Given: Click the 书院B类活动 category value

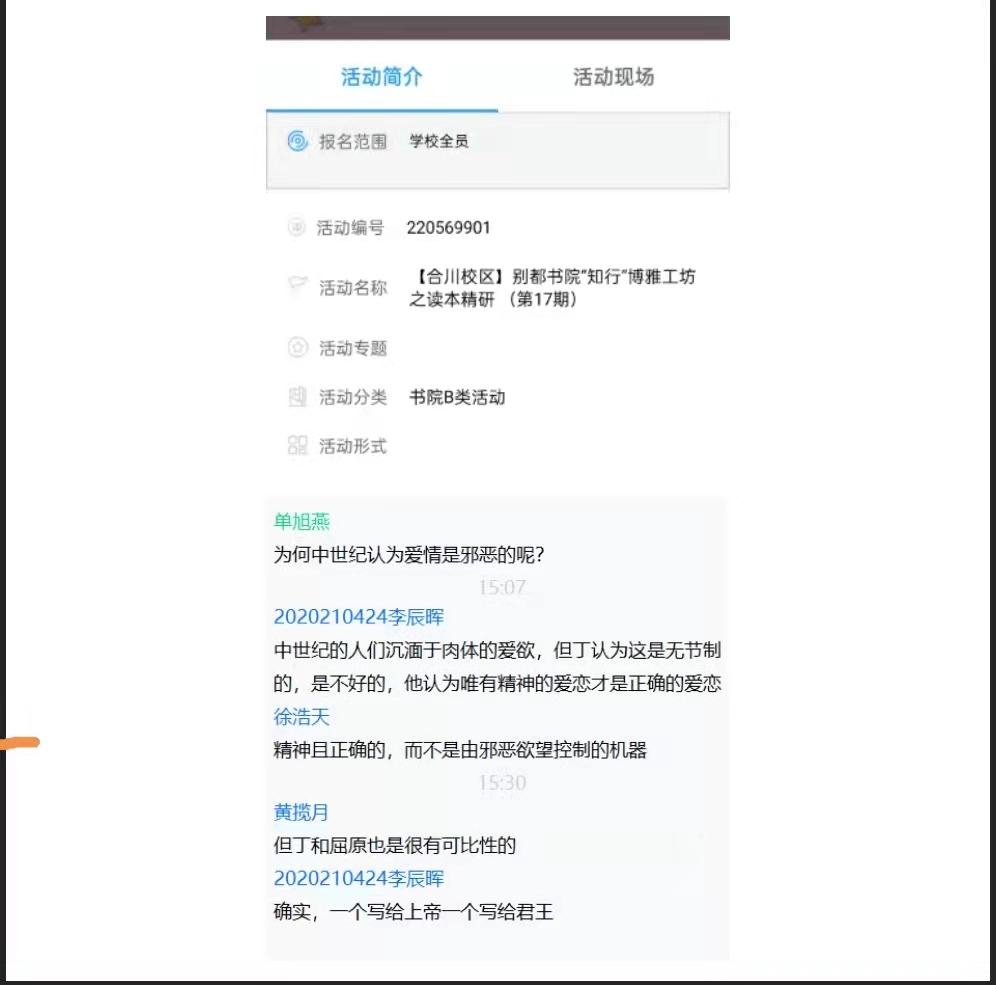Looking at the screenshot, I should [x=457, y=397].
